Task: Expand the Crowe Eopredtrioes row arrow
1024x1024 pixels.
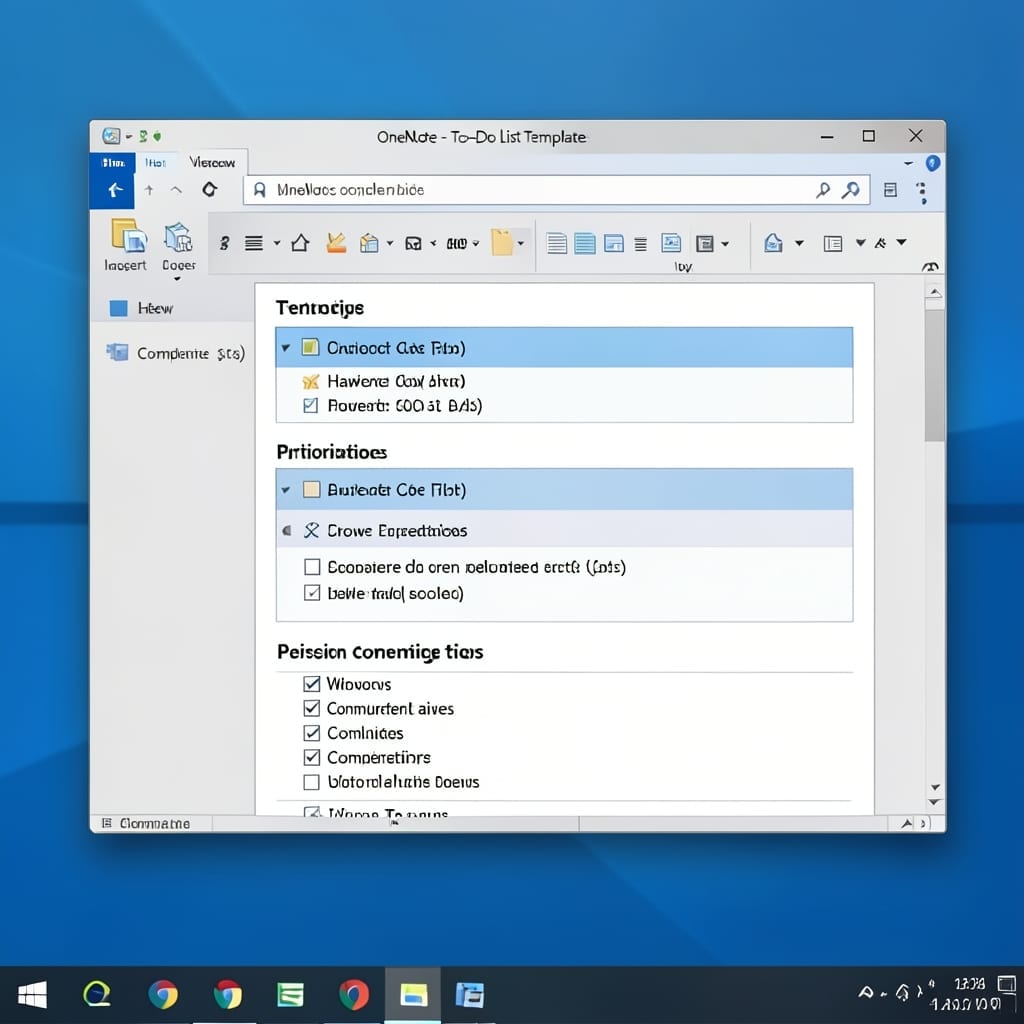Action: point(287,530)
